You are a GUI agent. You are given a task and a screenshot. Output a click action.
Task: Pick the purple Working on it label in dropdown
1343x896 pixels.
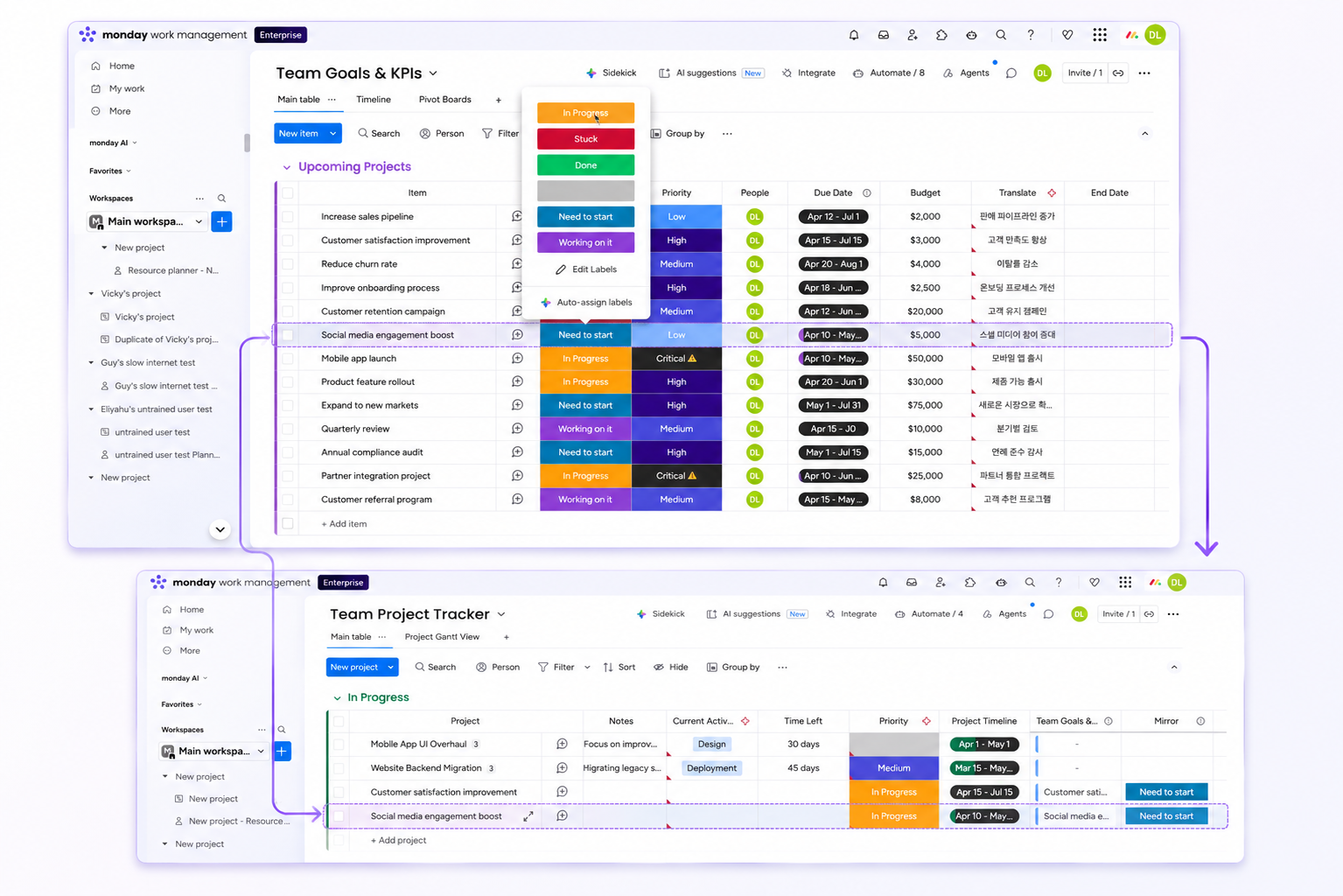coord(585,242)
